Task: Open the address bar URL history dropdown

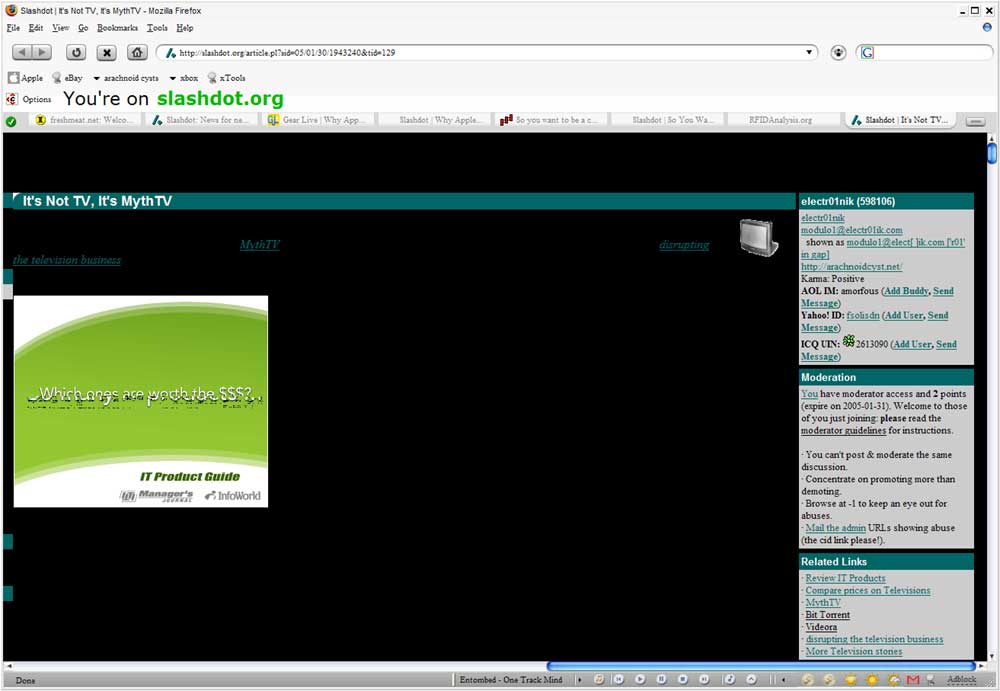Action: click(810, 52)
